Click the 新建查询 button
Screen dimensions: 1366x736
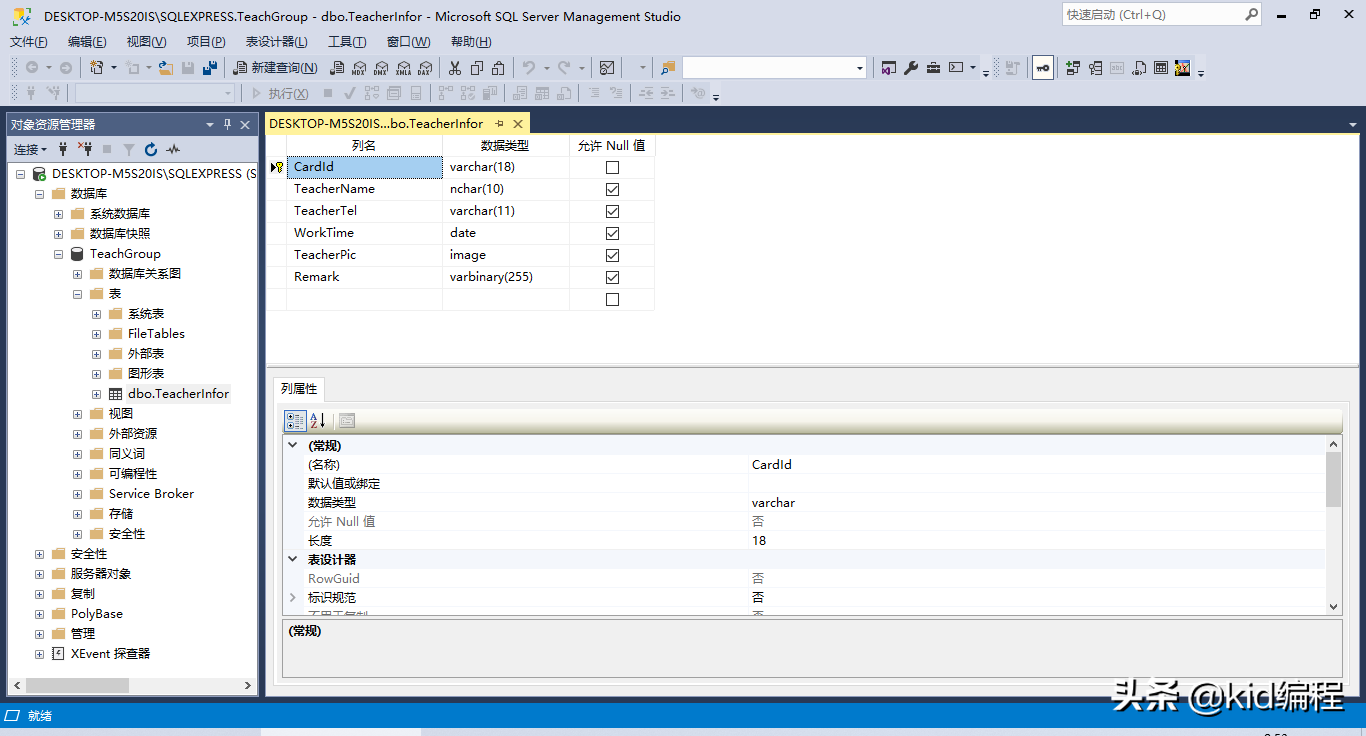[276, 68]
